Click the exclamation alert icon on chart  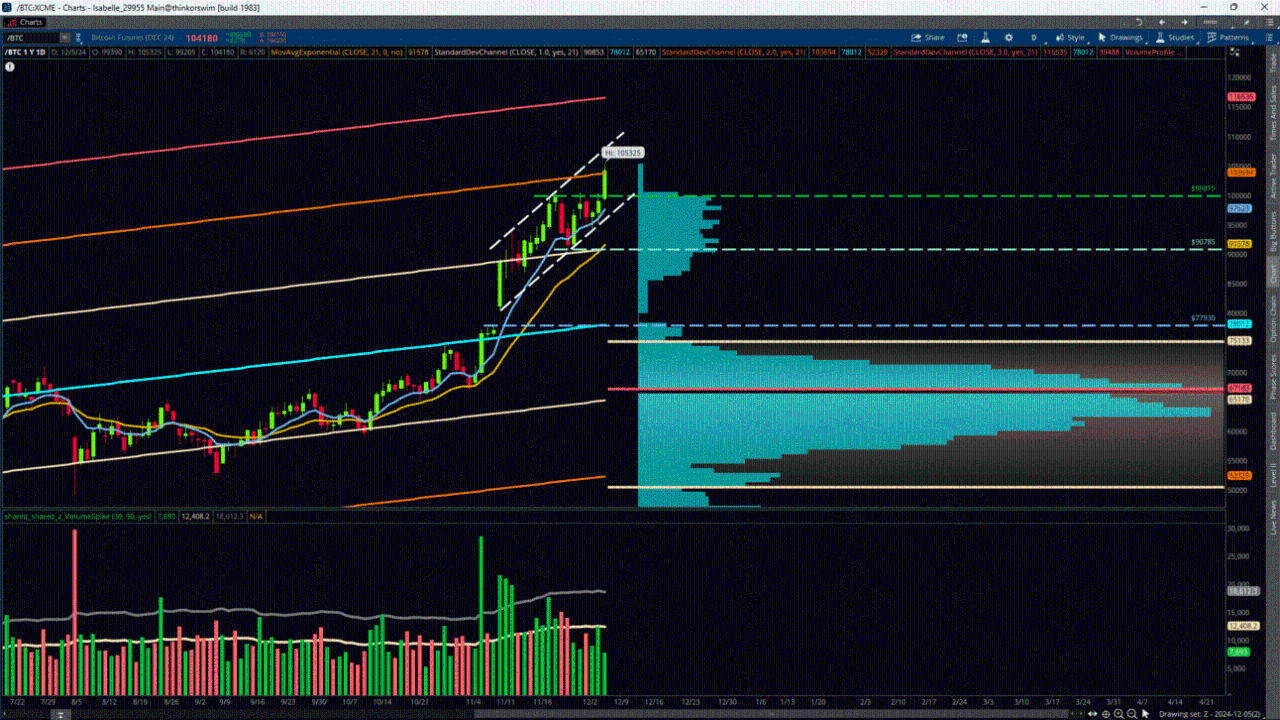click(x=10, y=67)
